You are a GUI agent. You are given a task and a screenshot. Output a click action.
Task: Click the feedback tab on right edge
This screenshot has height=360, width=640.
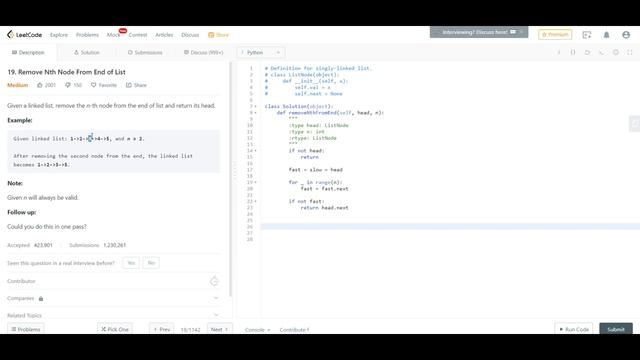[635, 124]
